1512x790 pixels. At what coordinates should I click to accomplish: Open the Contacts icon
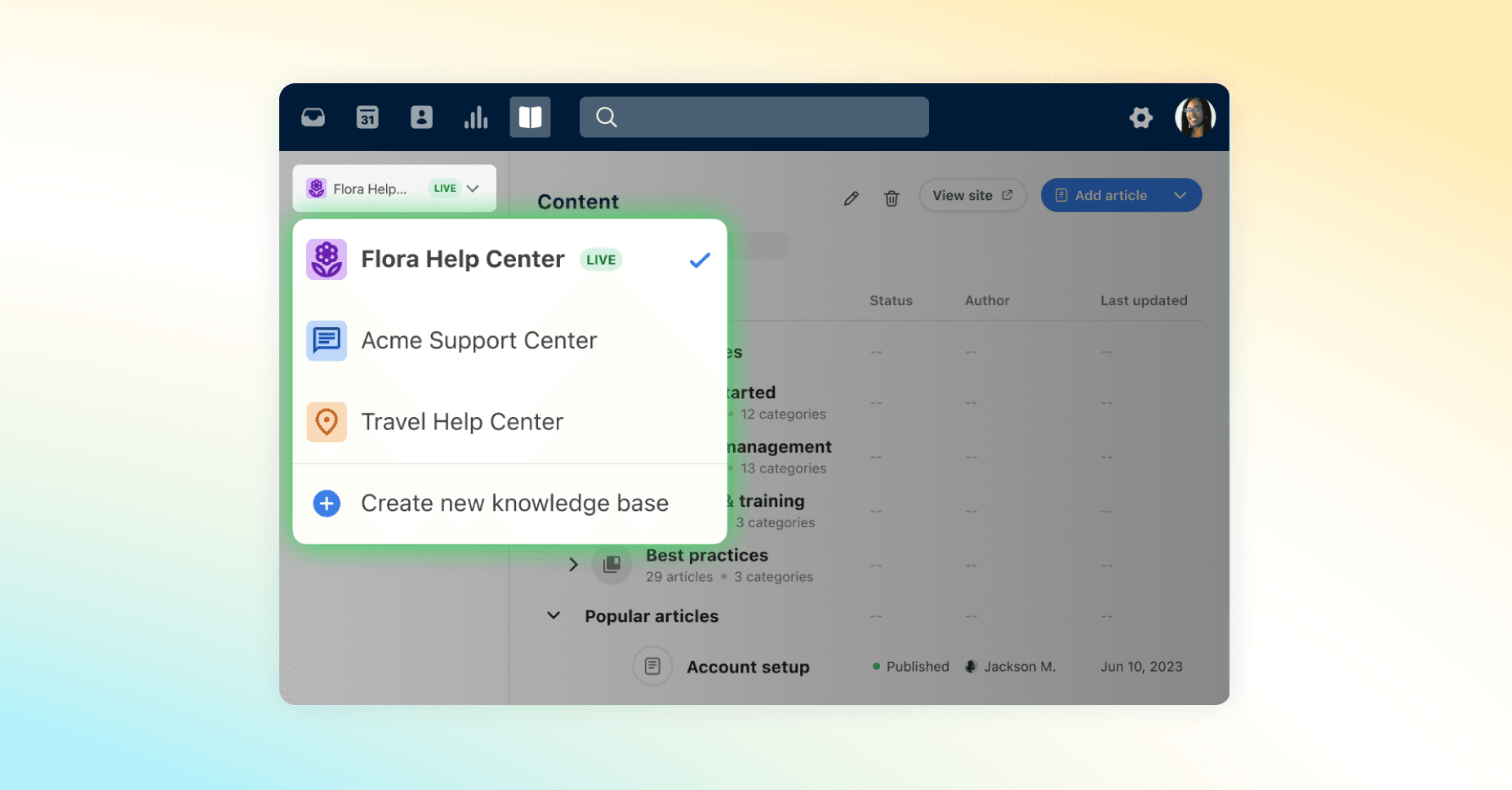pyautogui.click(x=421, y=117)
